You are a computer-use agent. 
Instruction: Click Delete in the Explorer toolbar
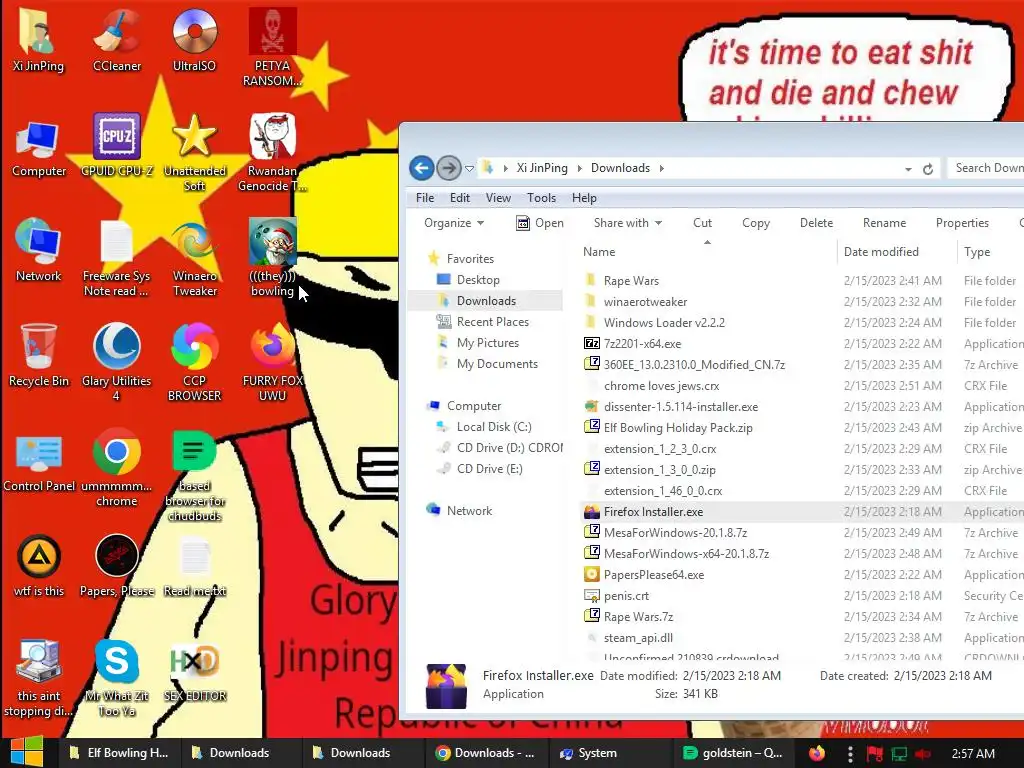click(816, 223)
